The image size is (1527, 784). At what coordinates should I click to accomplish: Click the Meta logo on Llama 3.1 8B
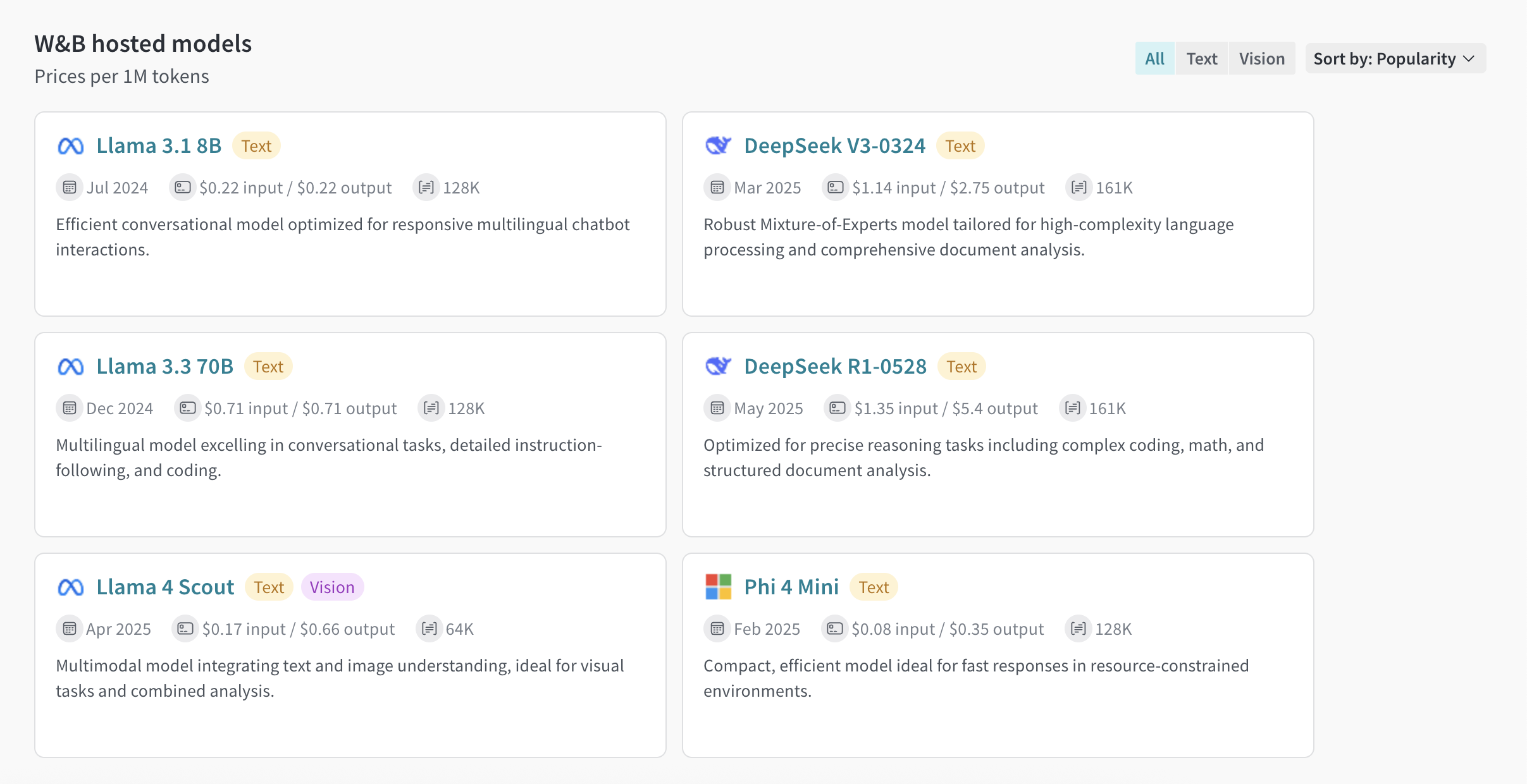(70, 146)
